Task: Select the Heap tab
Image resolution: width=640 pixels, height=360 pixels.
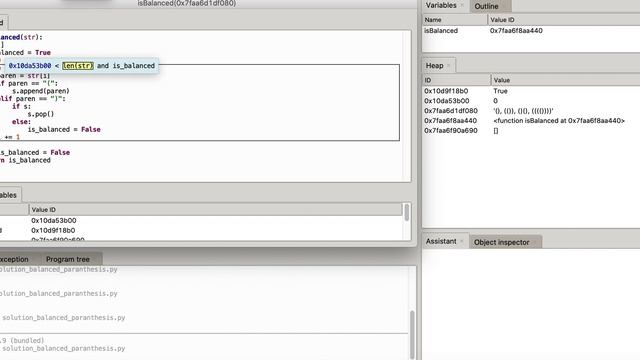Action: click(434, 65)
